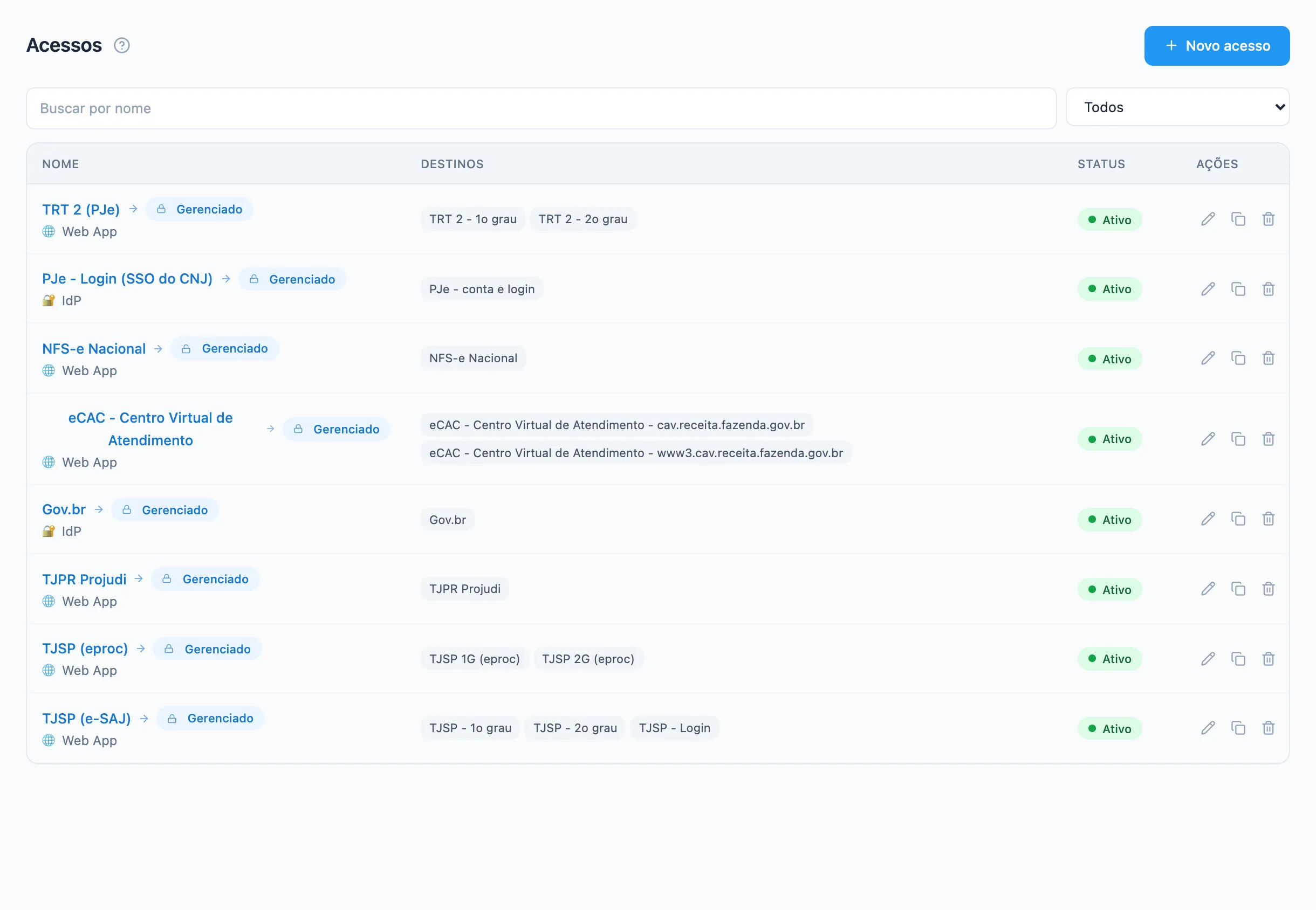
Task: Click the DESTINOS column header
Action: 453,164
